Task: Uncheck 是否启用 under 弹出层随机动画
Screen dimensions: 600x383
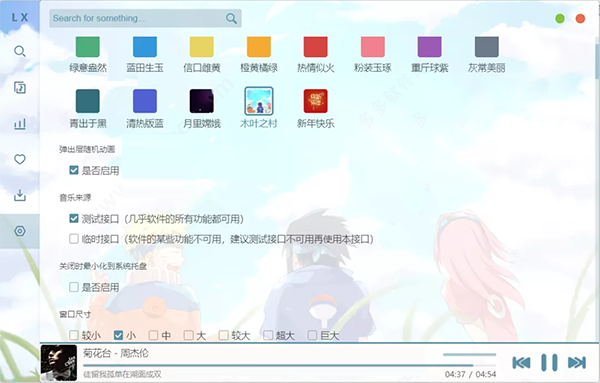Action: tap(74, 170)
